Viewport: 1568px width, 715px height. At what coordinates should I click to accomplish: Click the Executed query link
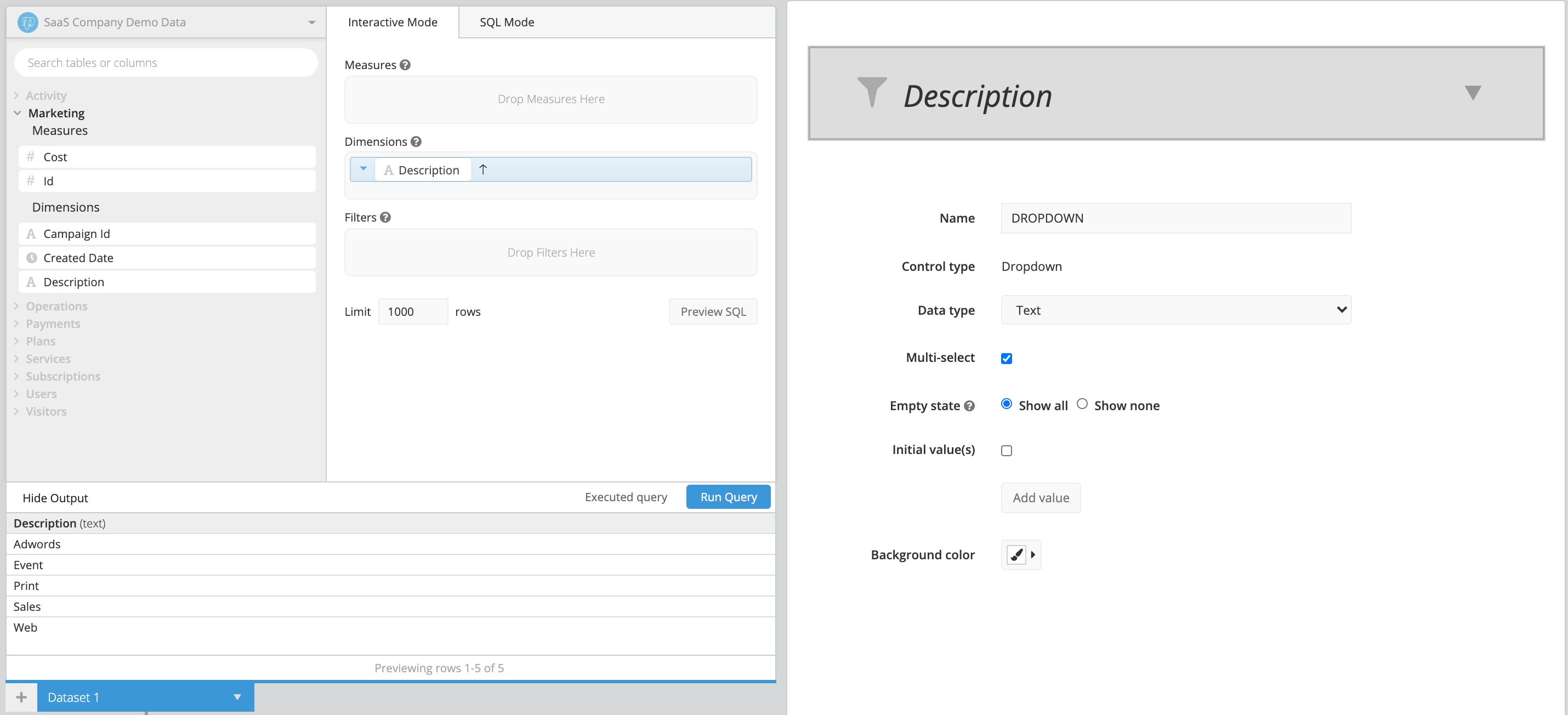(626, 497)
